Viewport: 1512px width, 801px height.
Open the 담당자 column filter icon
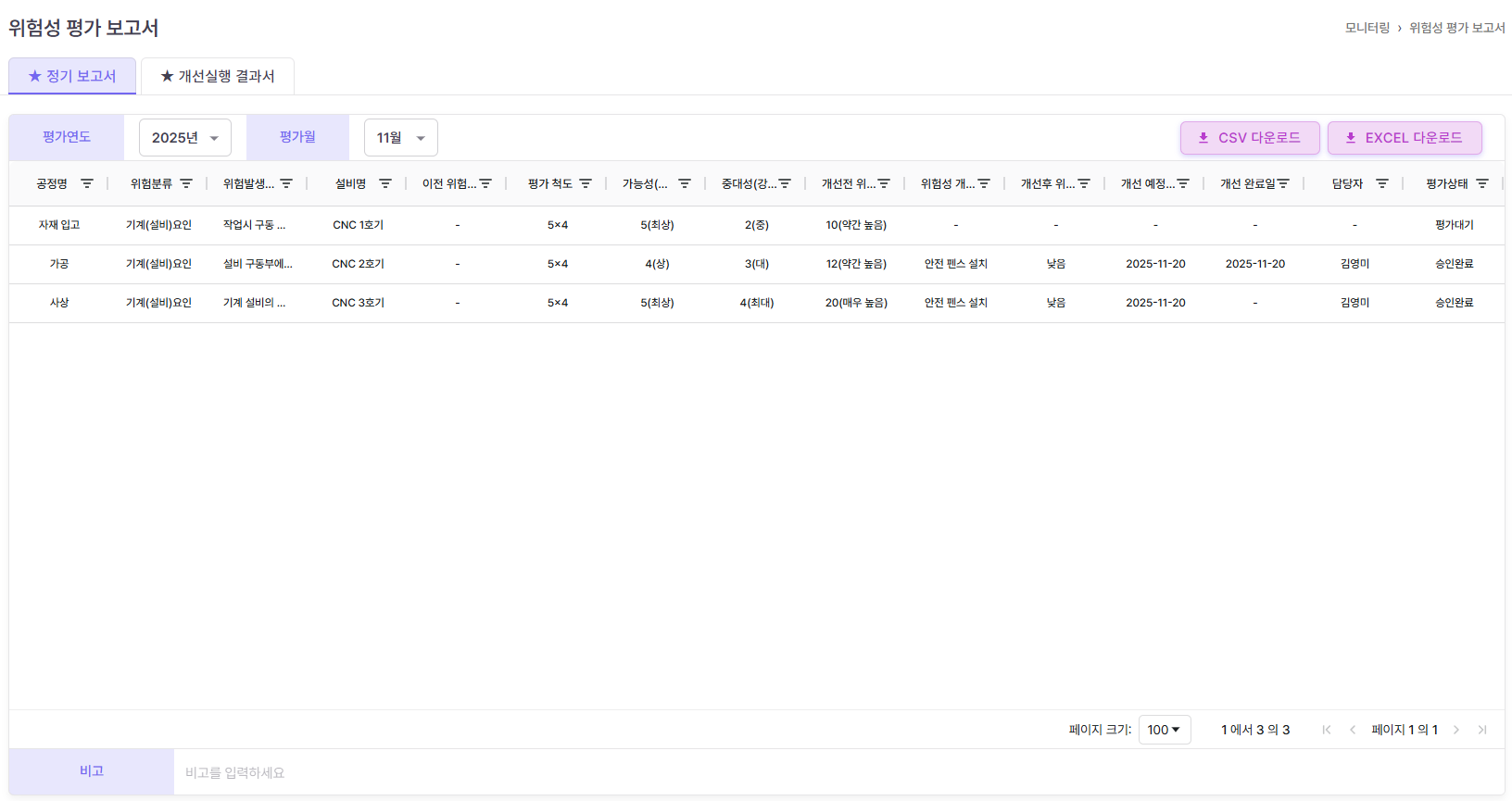[x=1382, y=183]
